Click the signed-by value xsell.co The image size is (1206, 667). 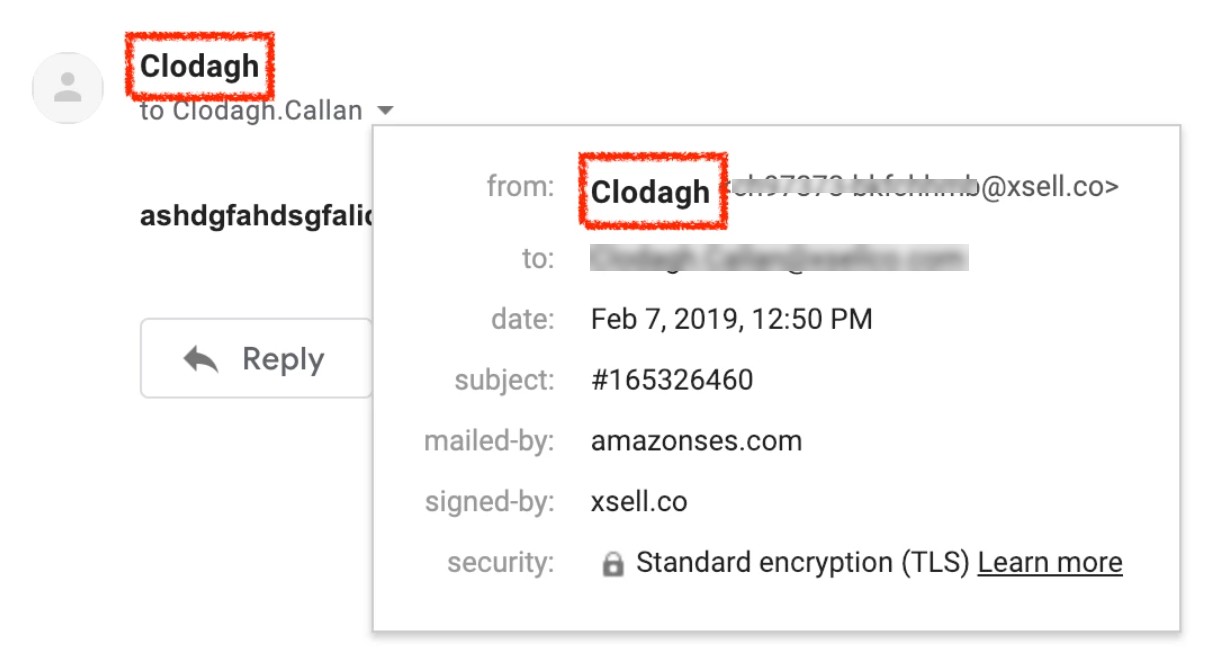click(639, 501)
